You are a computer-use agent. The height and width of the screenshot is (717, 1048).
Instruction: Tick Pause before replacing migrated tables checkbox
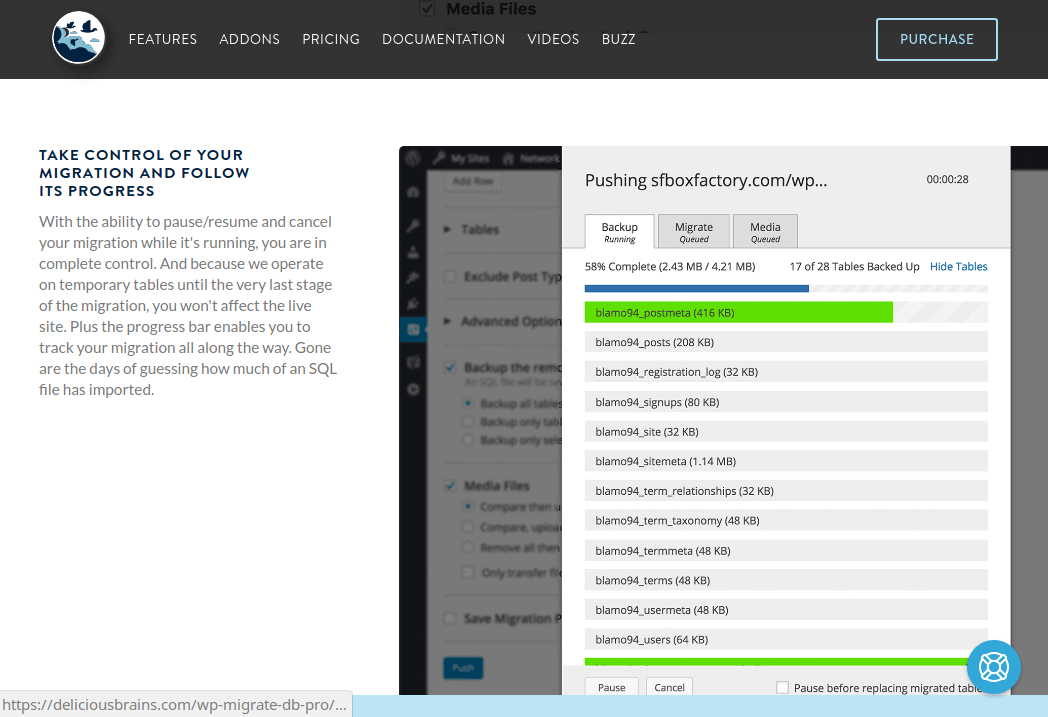[783, 688]
